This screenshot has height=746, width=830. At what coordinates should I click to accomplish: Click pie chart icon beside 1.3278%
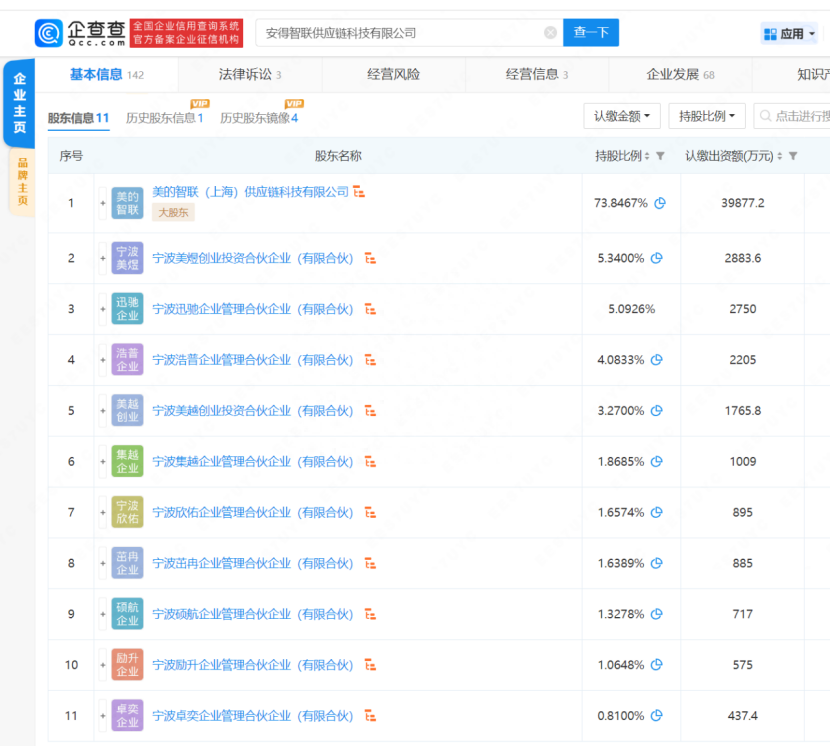point(656,614)
